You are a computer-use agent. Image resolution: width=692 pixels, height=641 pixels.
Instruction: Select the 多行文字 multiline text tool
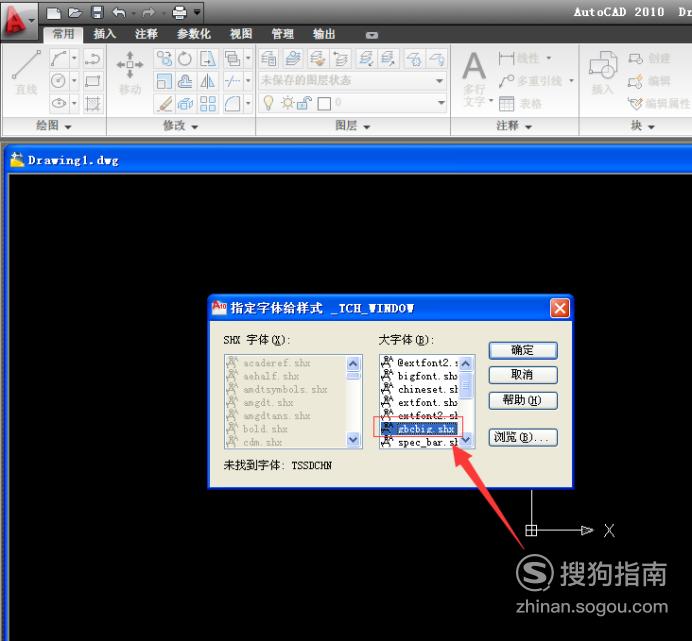point(476,79)
